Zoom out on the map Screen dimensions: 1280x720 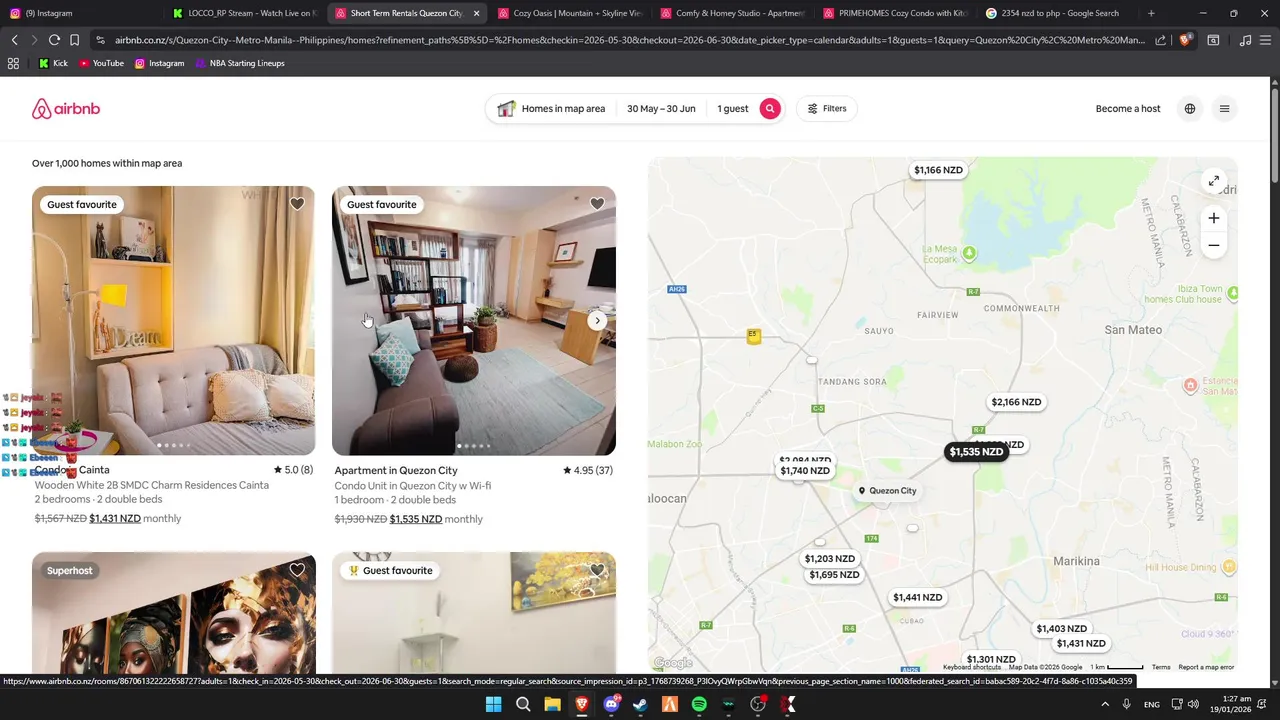(x=1213, y=245)
